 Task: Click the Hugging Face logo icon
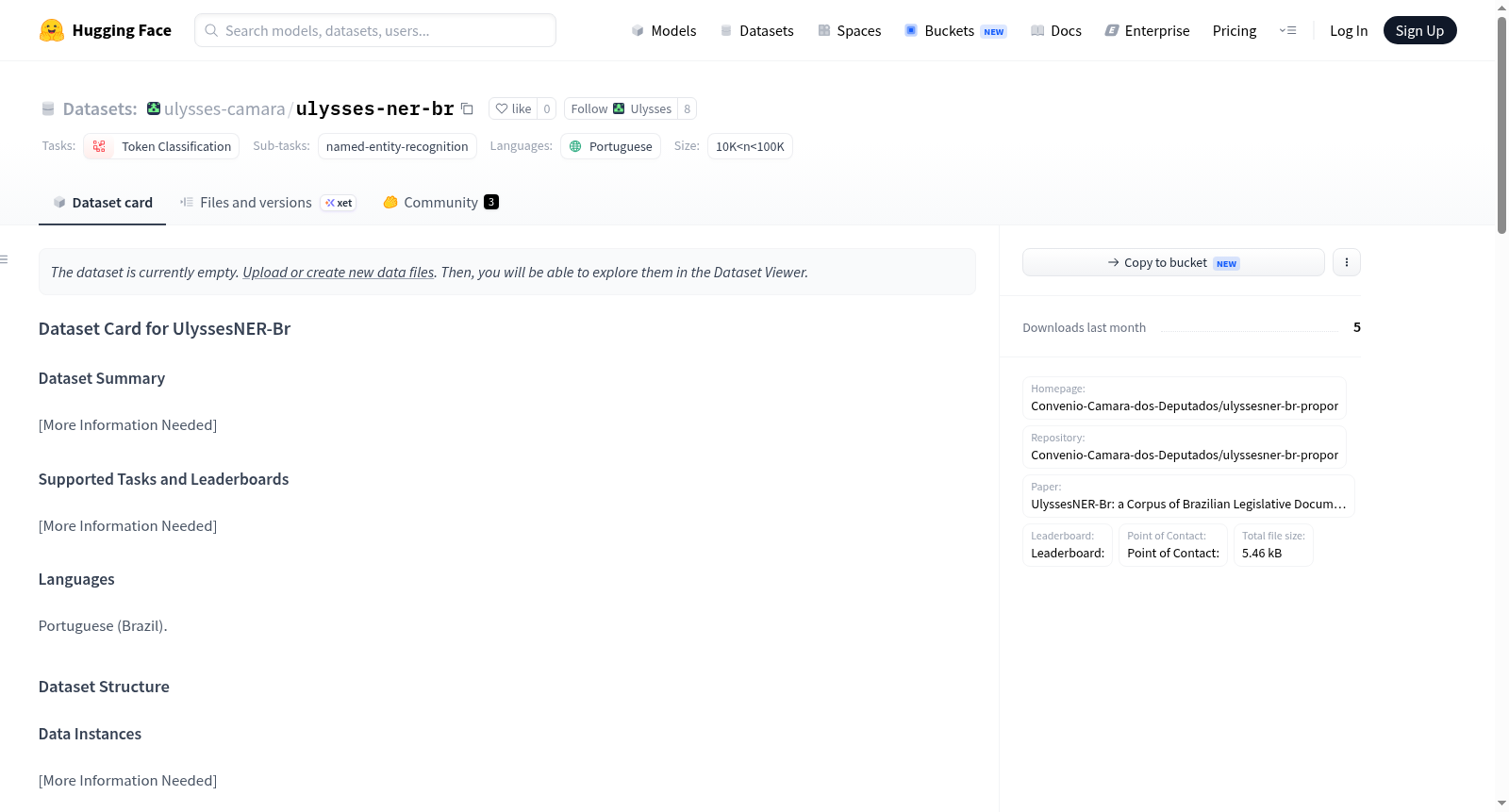[51, 30]
